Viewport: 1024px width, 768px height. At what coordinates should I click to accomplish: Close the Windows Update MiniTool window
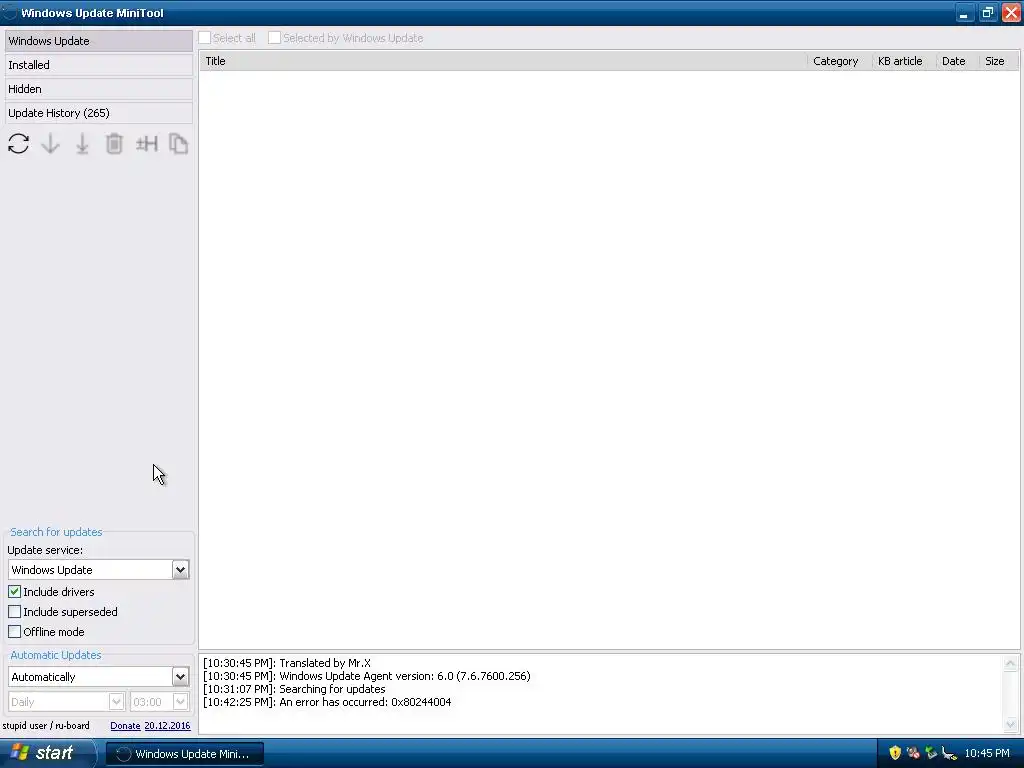pos(1011,12)
